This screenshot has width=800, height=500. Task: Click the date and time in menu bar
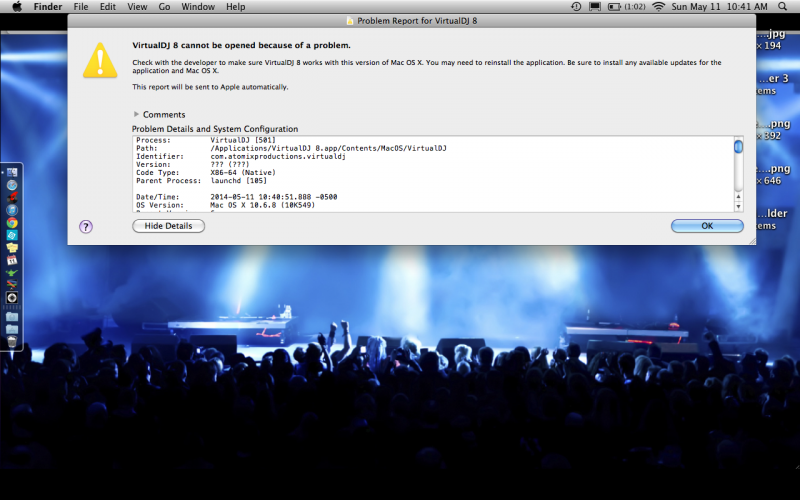tap(719, 7)
